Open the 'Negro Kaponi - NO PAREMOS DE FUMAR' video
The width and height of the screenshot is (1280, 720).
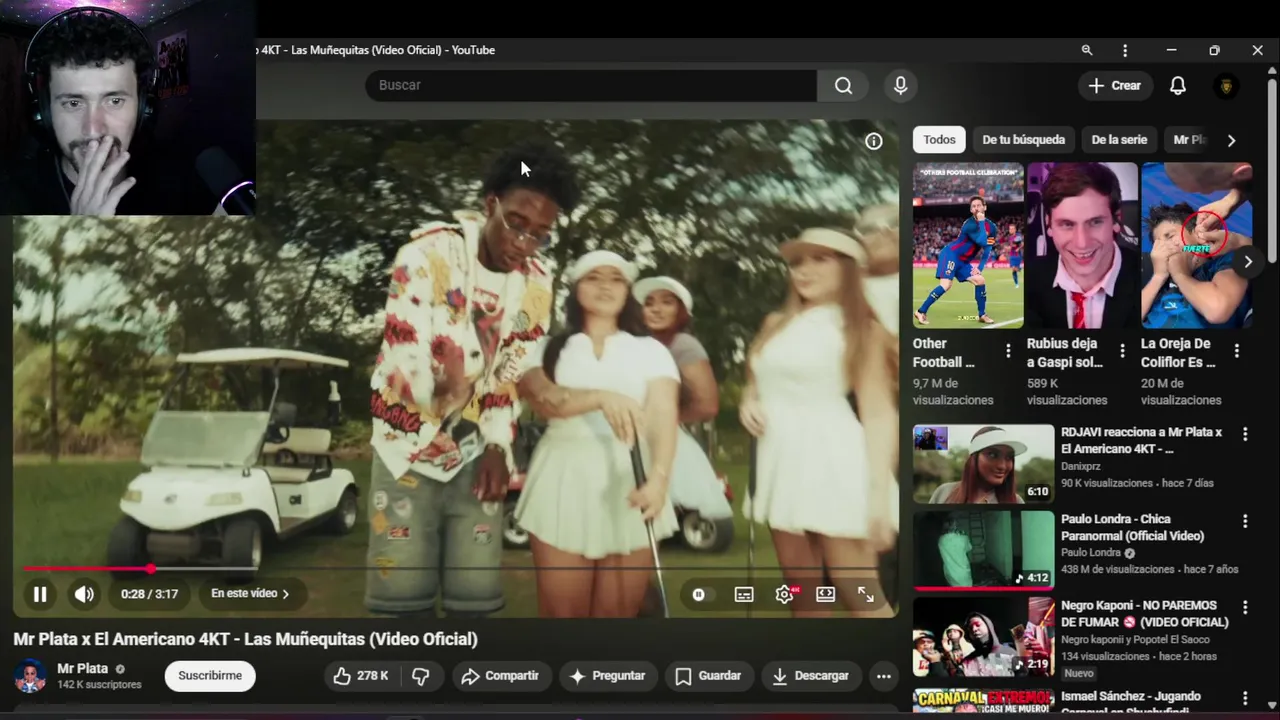tap(1145, 614)
